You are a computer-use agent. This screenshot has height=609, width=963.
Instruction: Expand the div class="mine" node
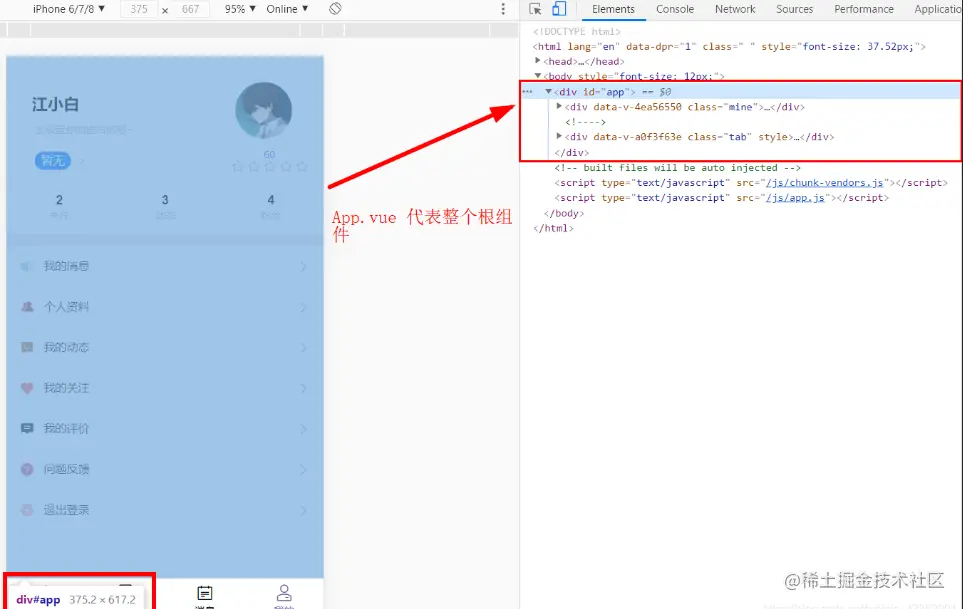(559, 106)
